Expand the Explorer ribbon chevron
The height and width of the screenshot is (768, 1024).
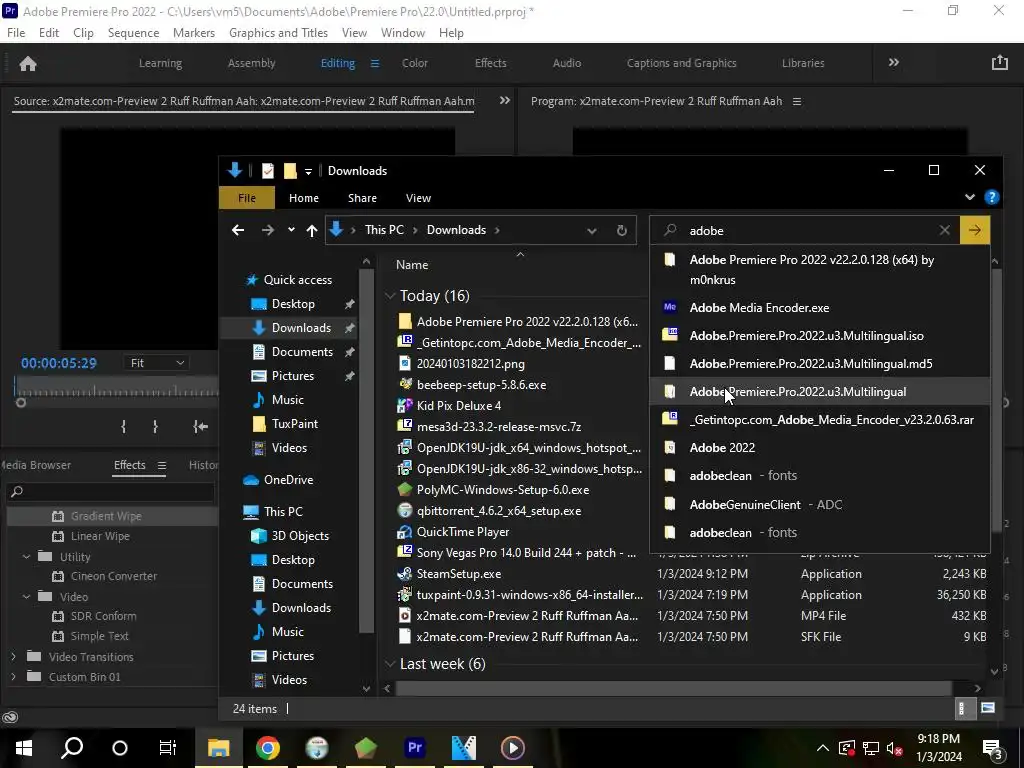(970, 197)
